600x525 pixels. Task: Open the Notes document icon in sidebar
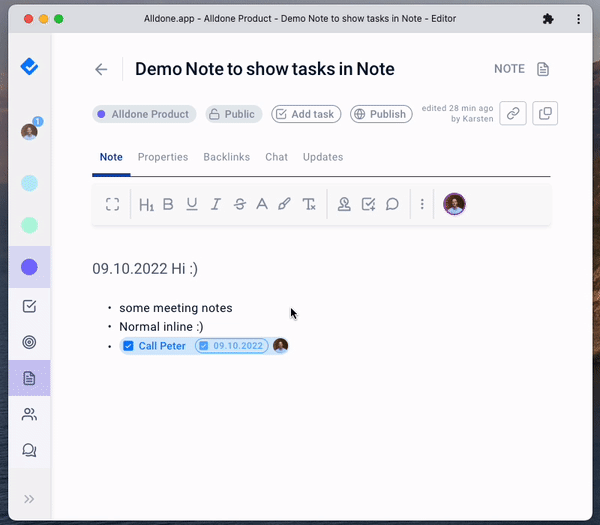pyautogui.click(x=29, y=378)
